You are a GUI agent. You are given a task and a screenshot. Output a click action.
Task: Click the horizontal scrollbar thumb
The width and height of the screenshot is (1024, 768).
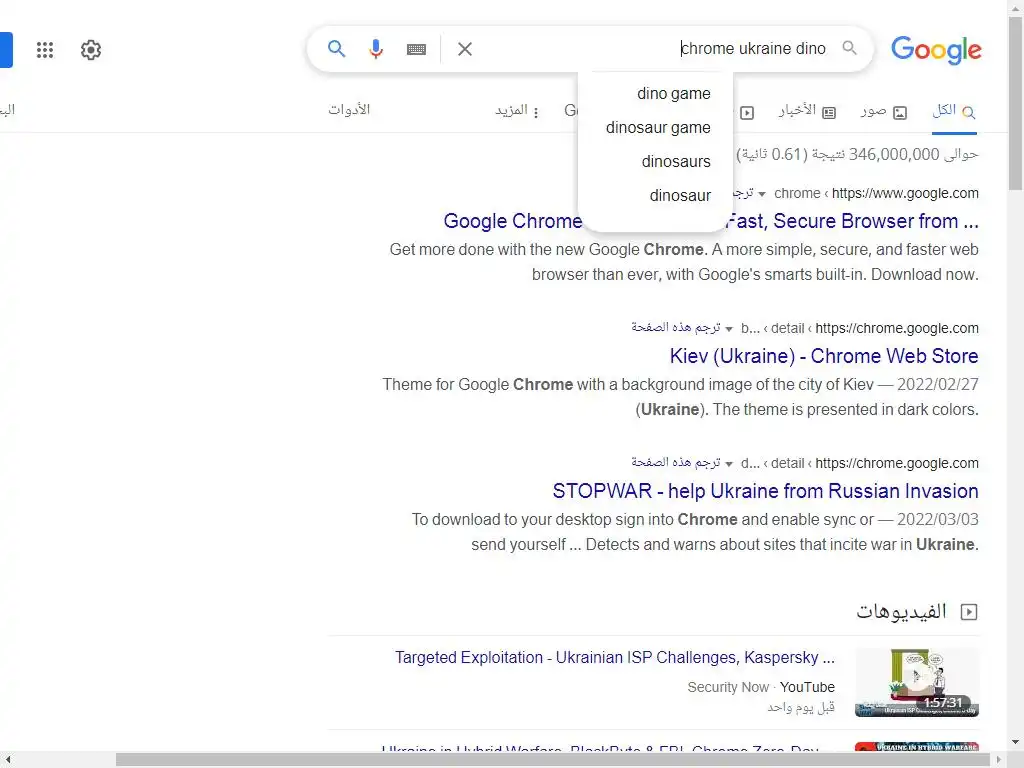pos(552,760)
